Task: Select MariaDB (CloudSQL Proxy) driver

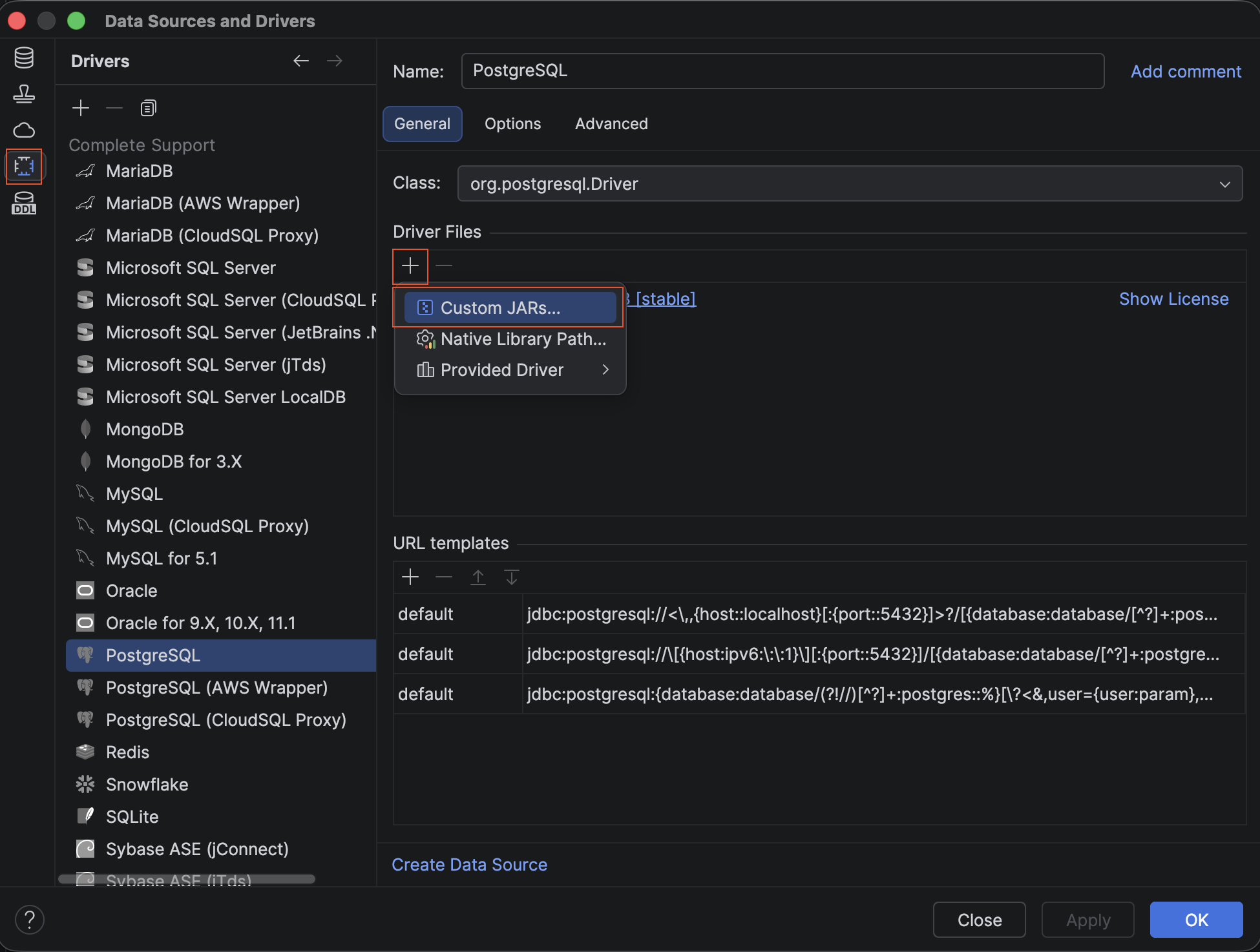Action: (221, 235)
